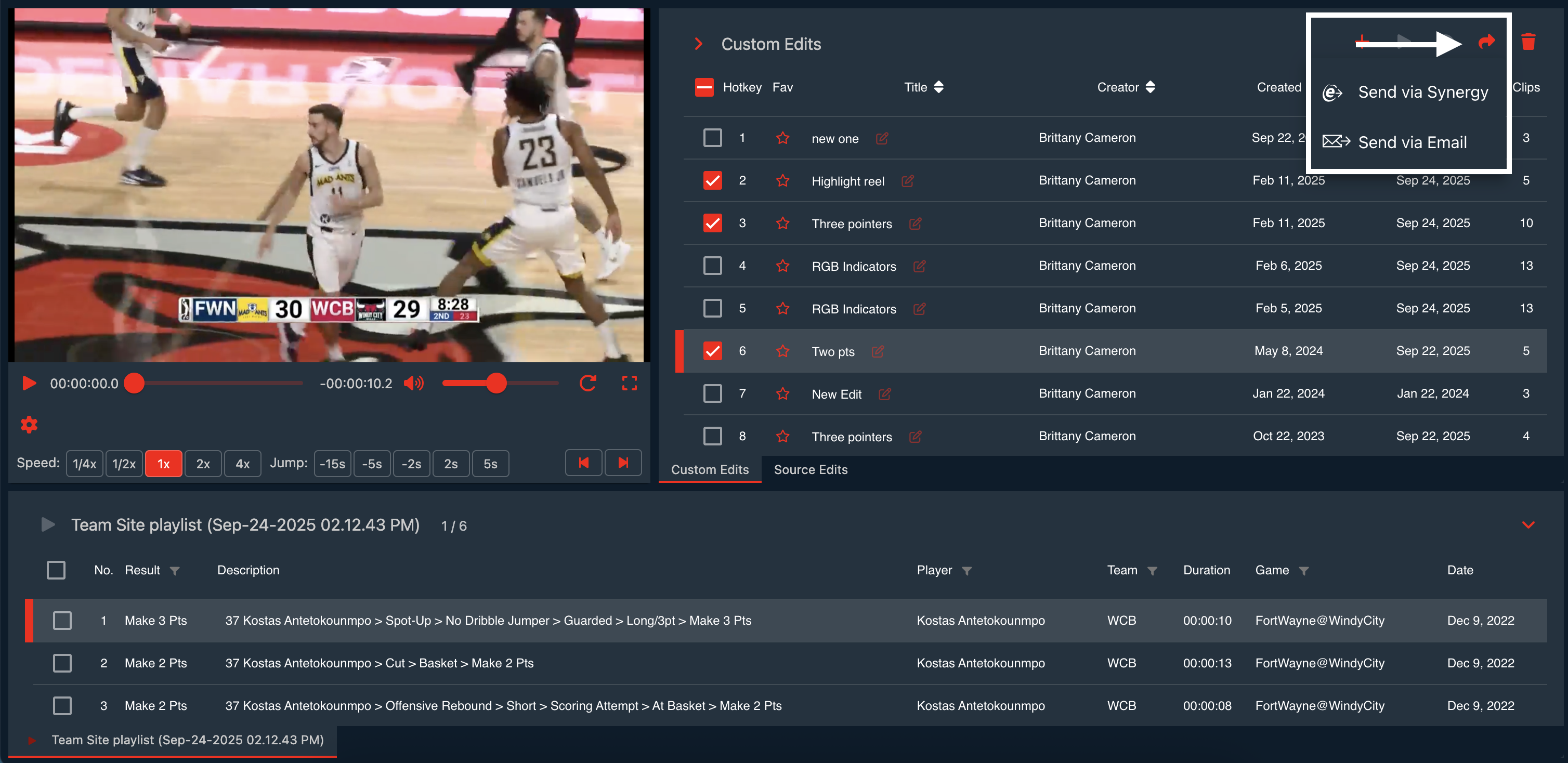Check the RGB Indicators row 4 checkbox
Screen dimensions: 1568x763
coord(712,266)
